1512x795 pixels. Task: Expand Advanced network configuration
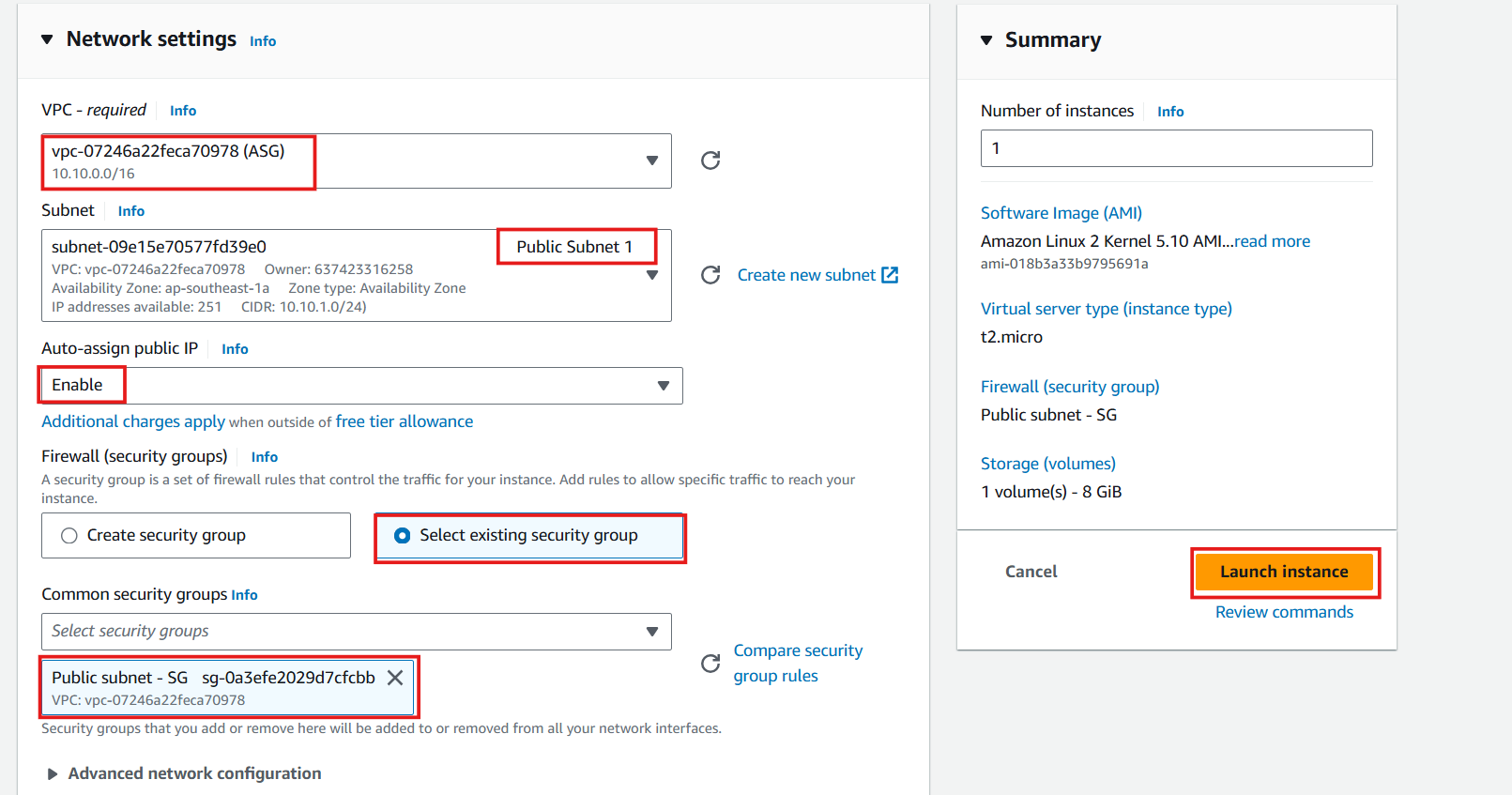coord(52,773)
